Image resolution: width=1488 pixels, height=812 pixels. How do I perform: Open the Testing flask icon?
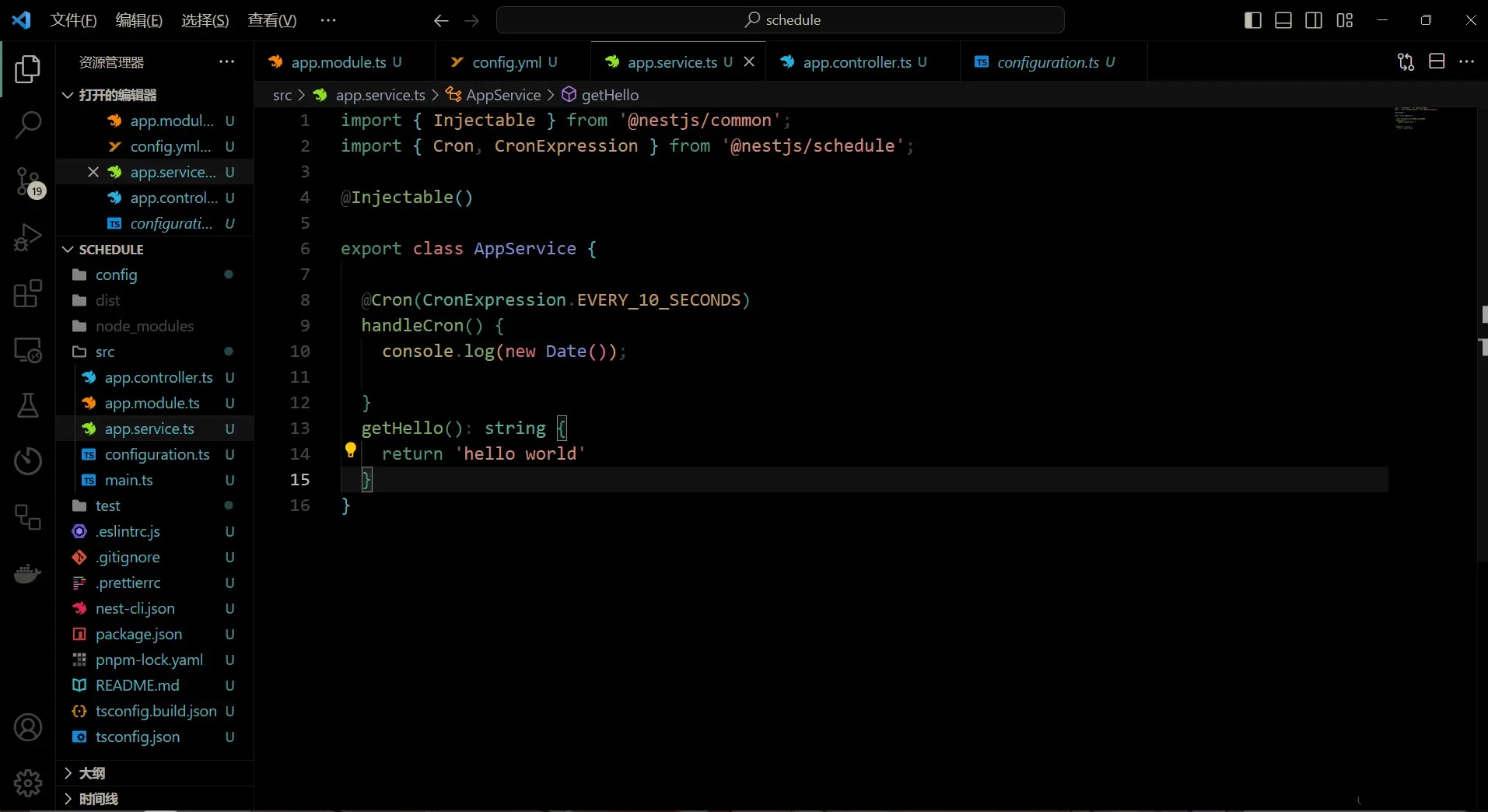tap(28, 405)
